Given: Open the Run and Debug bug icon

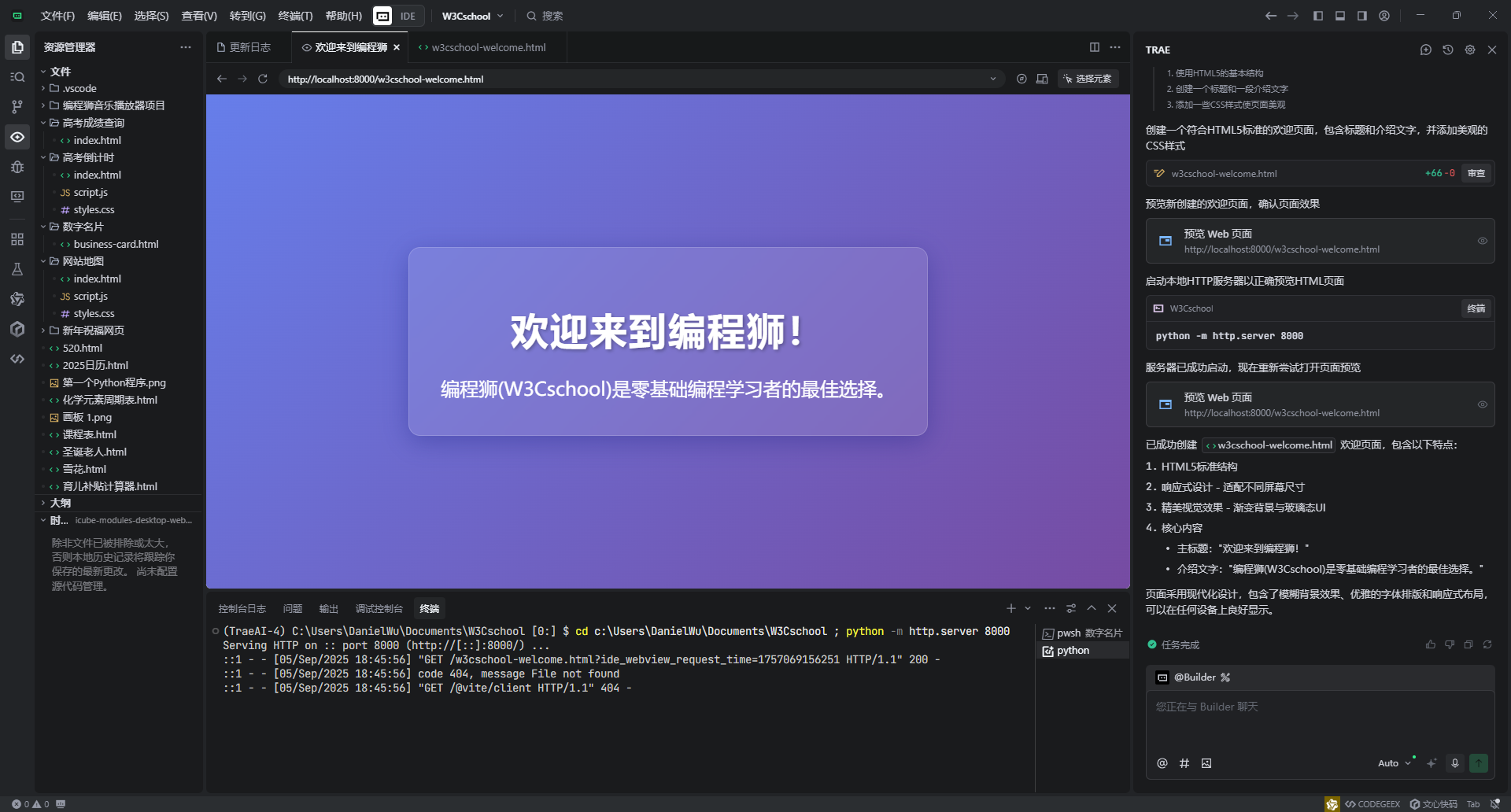Looking at the screenshot, I should click(x=17, y=167).
